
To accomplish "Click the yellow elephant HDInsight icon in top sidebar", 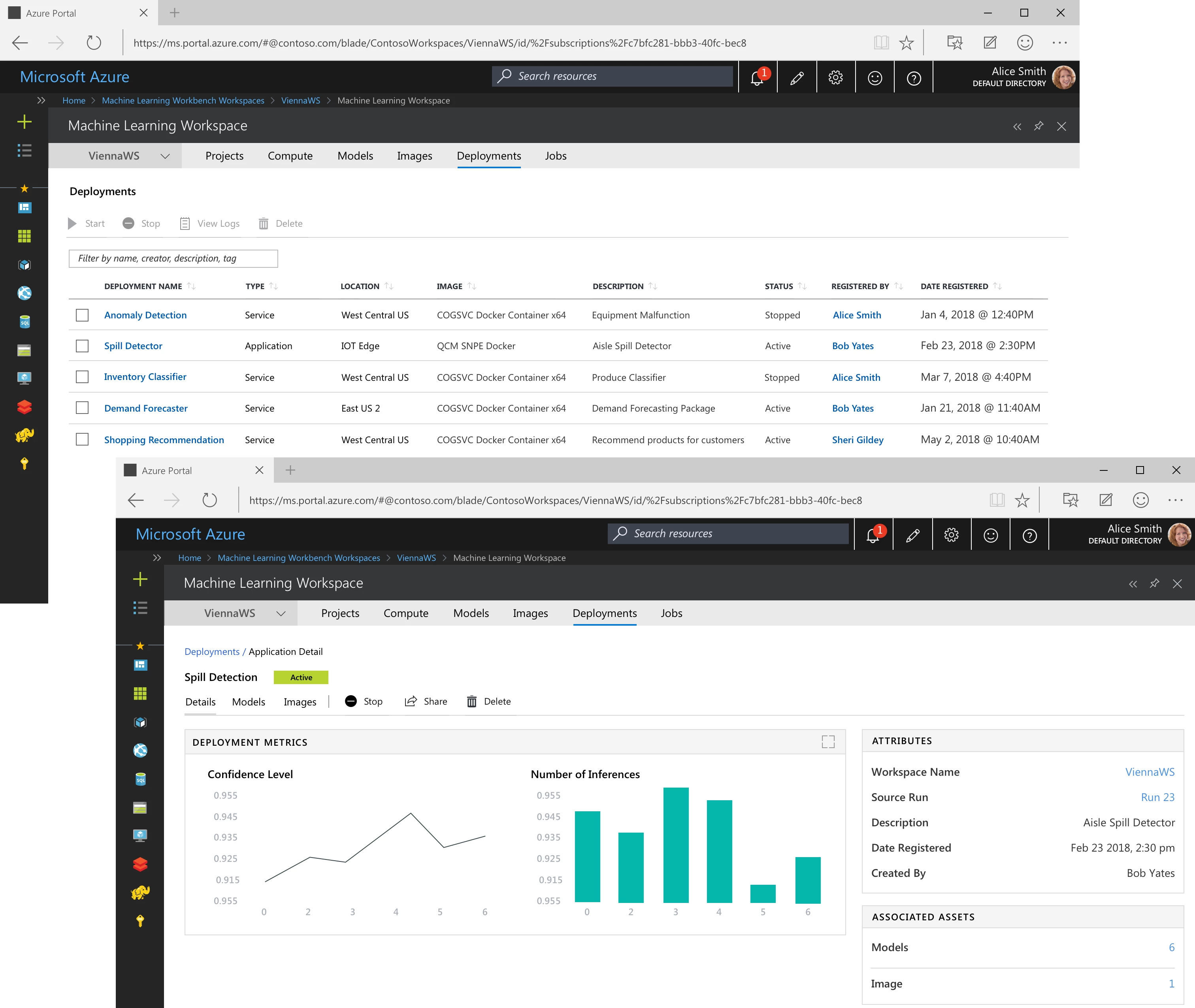I will 25,435.
